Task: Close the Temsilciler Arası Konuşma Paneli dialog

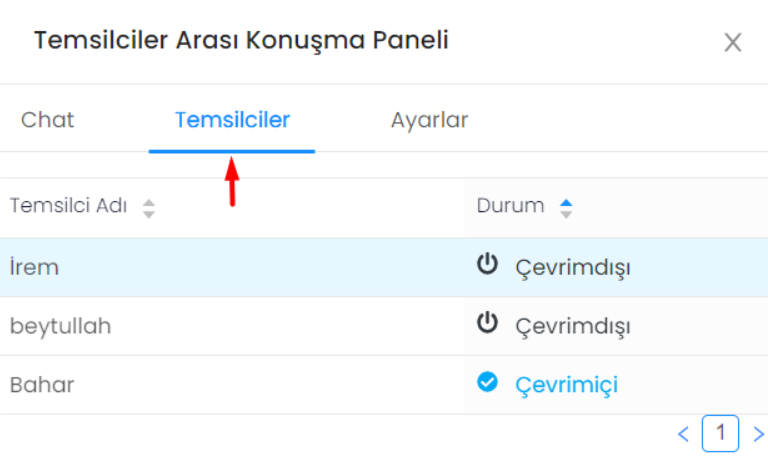Action: click(733, 42)
